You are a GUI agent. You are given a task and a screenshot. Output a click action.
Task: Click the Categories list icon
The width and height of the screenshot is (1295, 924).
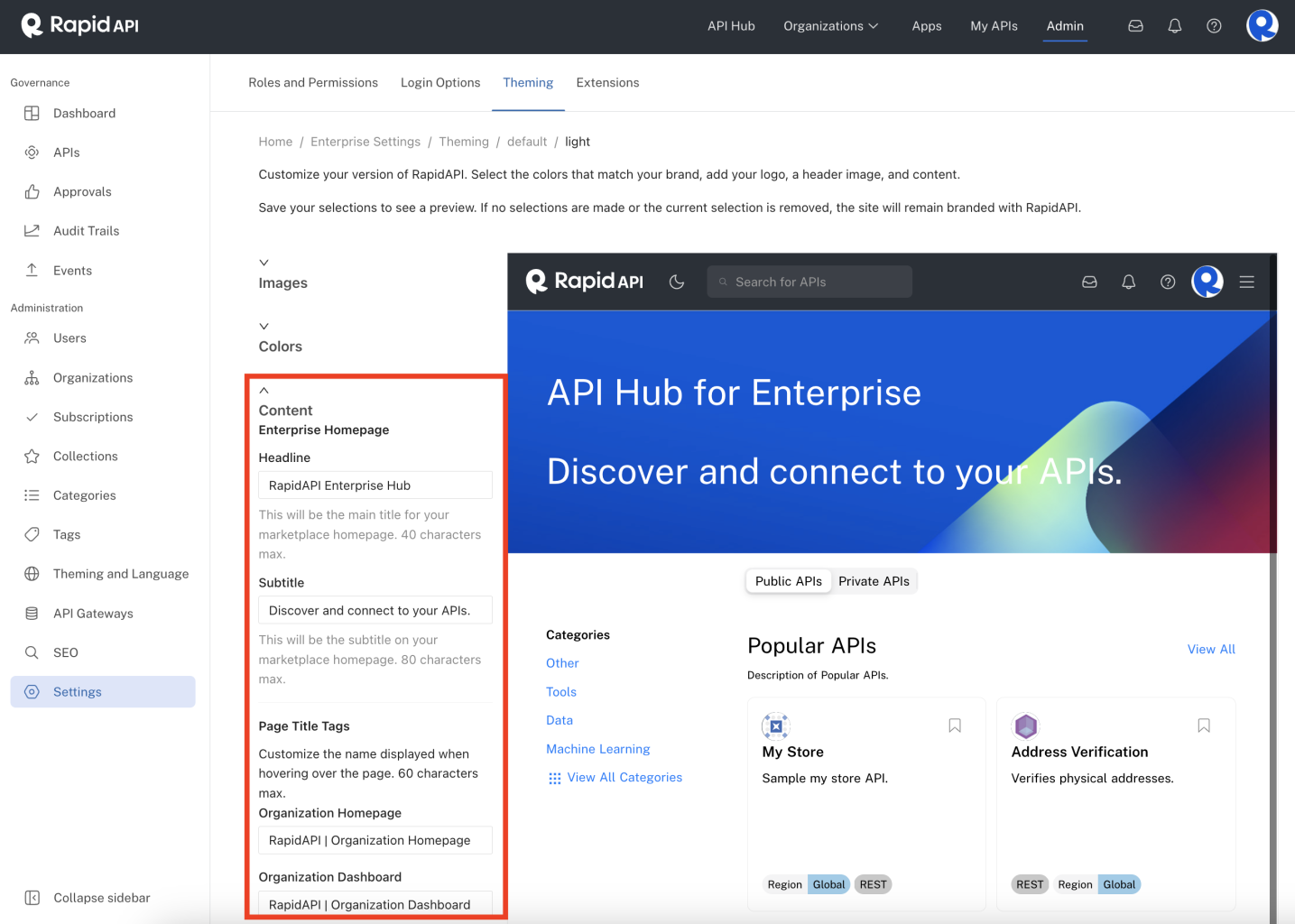[x=32, y=495]
